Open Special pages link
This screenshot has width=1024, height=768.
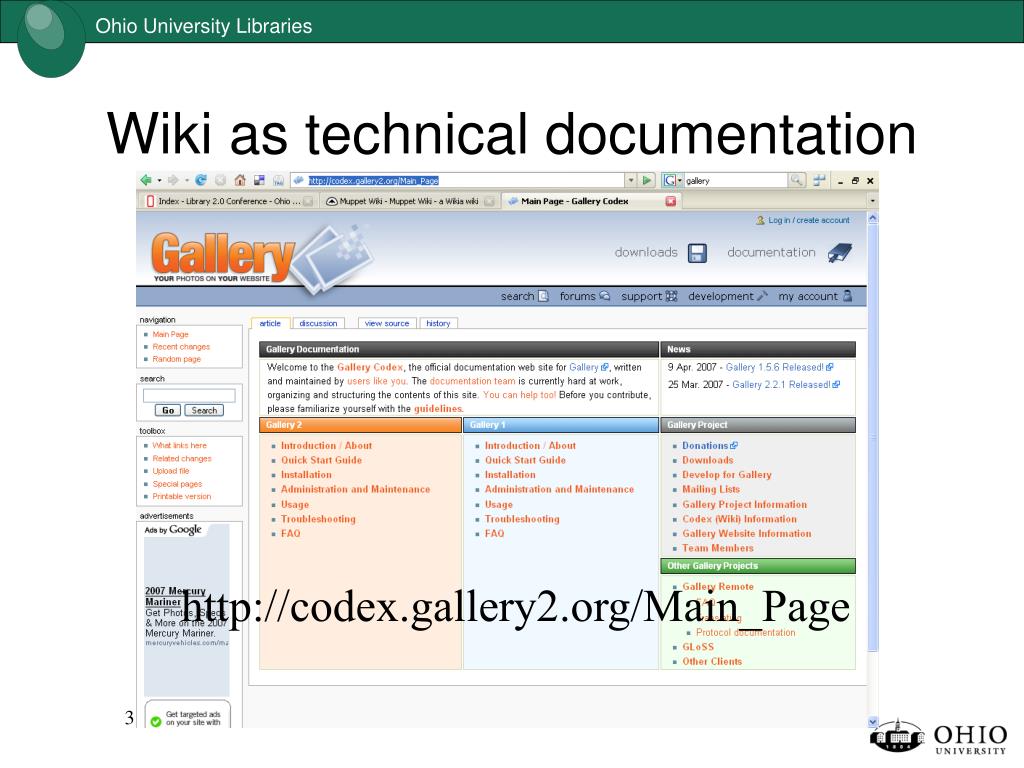[x=177, y=484]
